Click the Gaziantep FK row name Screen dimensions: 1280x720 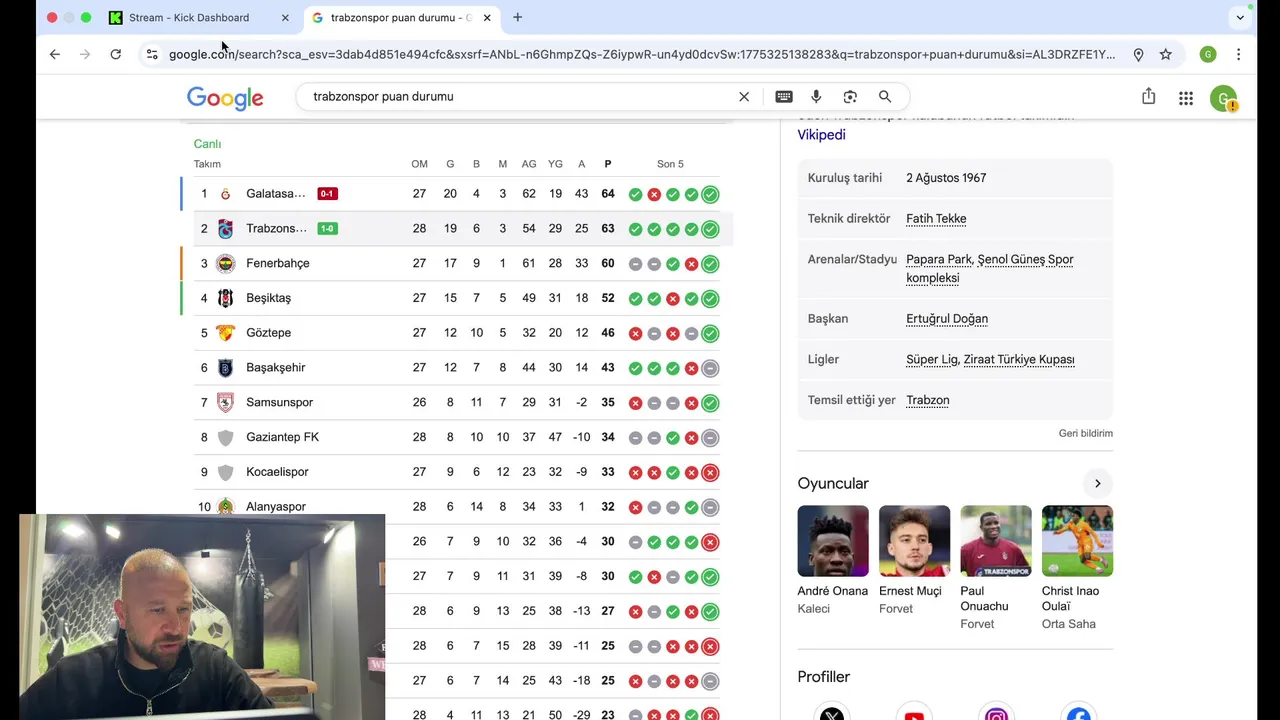[x=283, y=437]
